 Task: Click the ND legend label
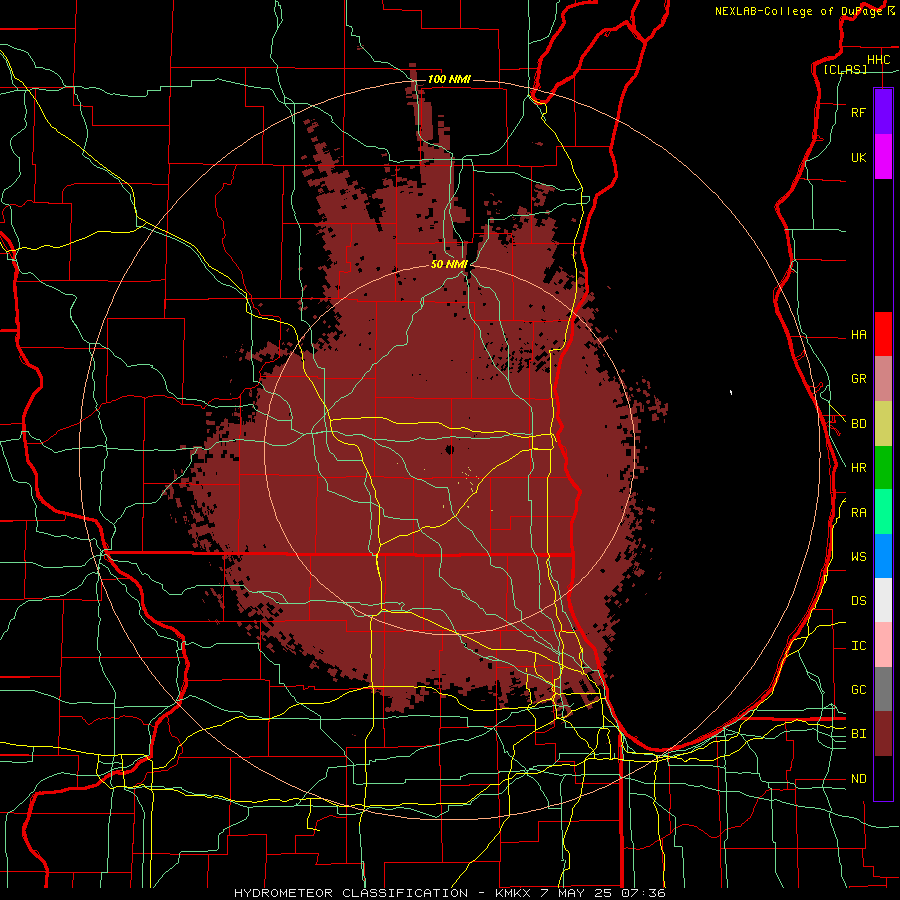point(858,778)
